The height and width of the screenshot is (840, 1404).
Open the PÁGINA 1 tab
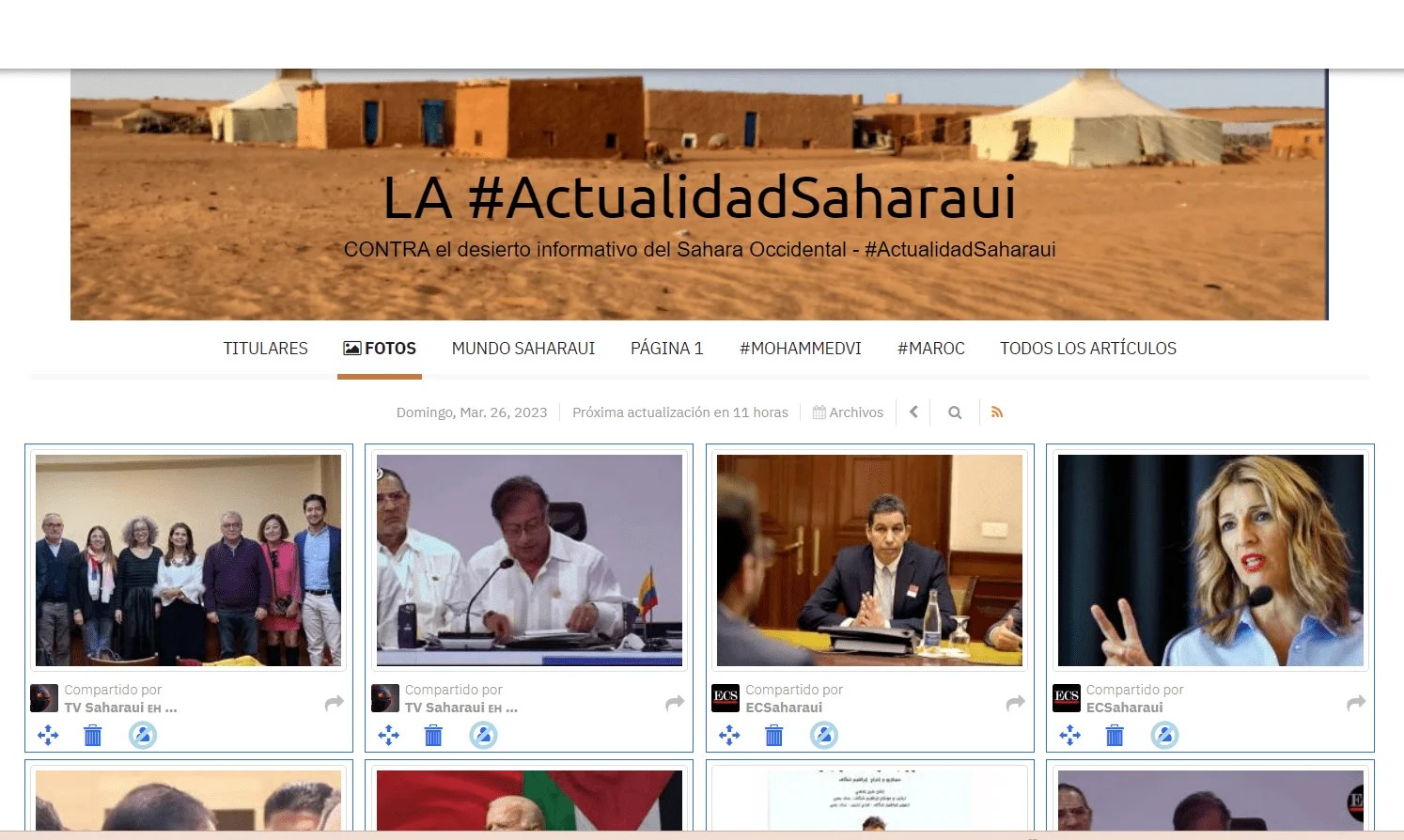(667, 349)
